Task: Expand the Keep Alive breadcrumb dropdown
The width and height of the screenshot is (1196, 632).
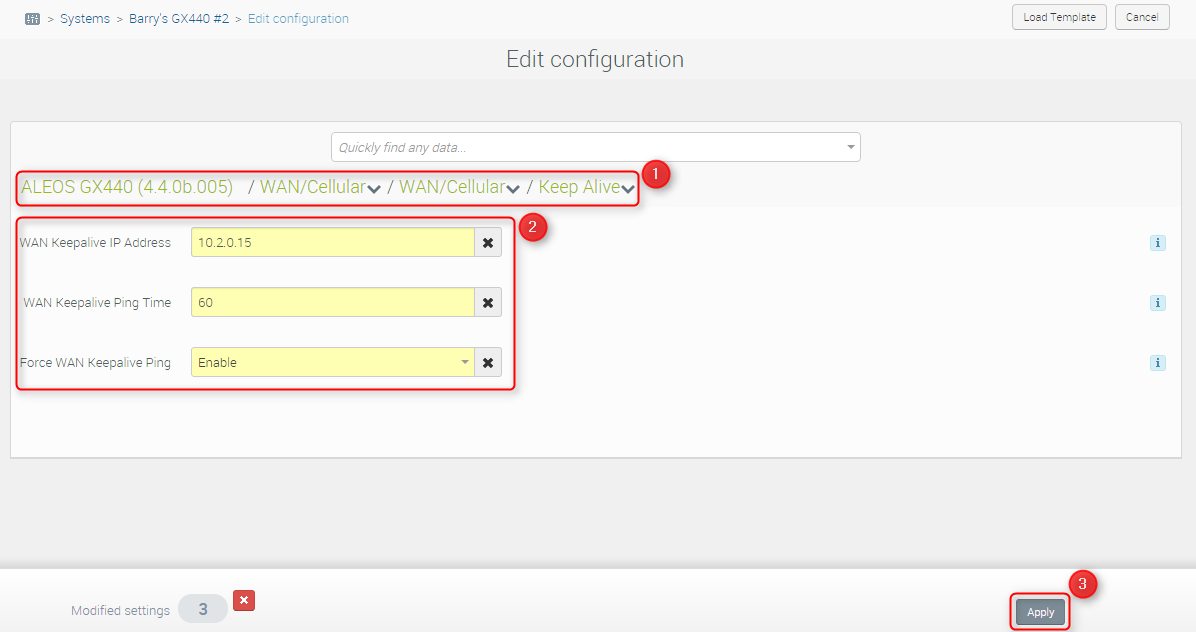Action: pyautogui.click(x=628, y=189)
